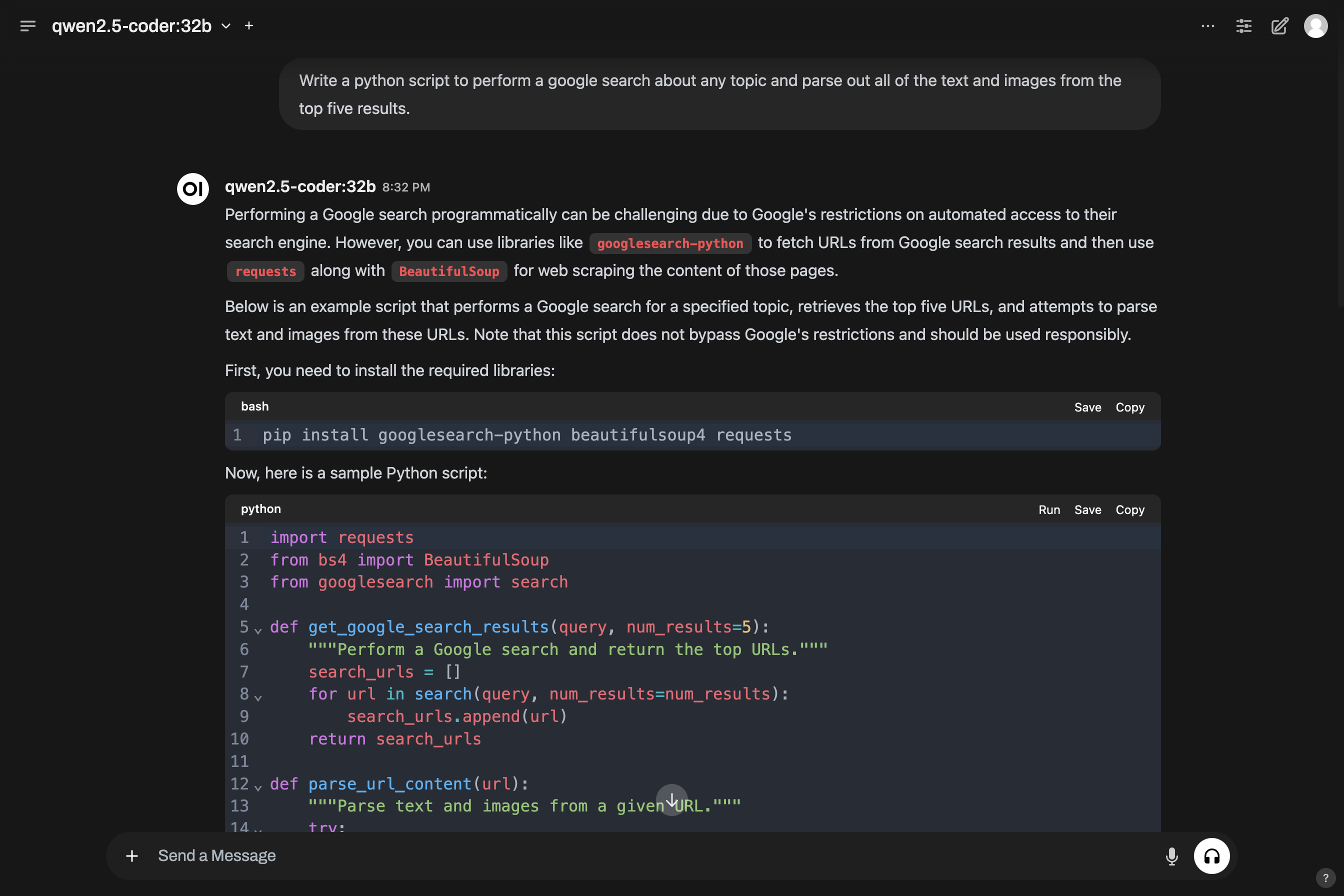Open the three-dots more options menu

pos(1207,25)
